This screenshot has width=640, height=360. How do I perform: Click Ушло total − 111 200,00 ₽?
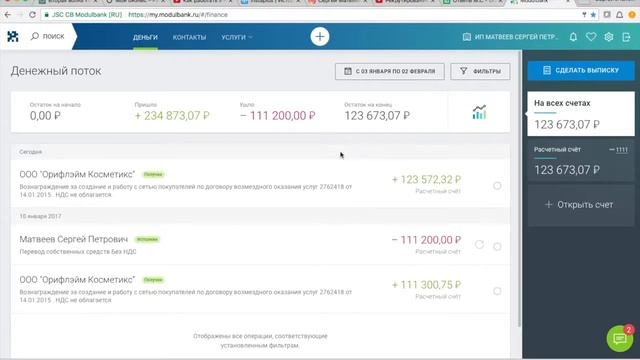tap(278, 116)
